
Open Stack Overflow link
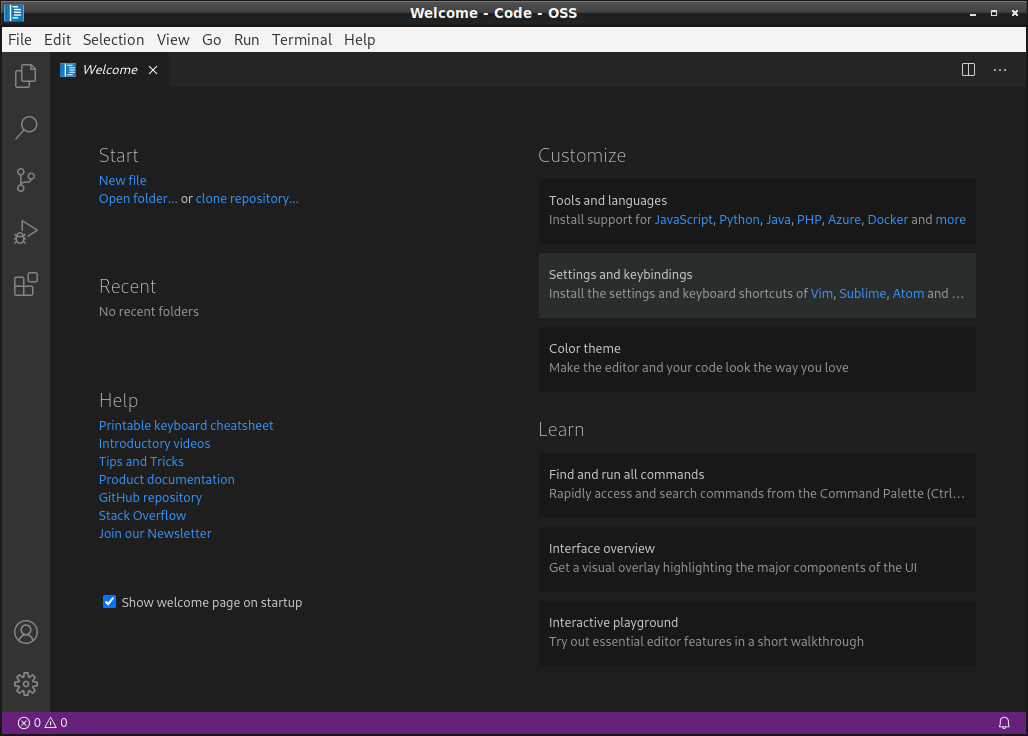pyautogui.click(x=142, y=516)
